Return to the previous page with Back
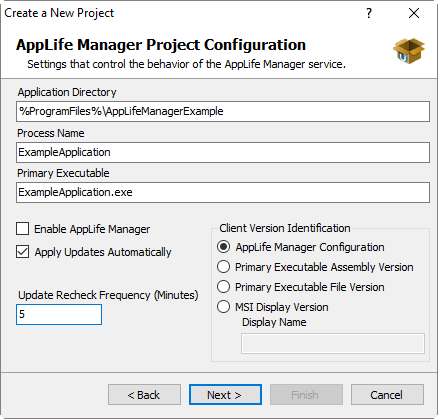Viewport: 438px width, 419px height. pos(144,395)
